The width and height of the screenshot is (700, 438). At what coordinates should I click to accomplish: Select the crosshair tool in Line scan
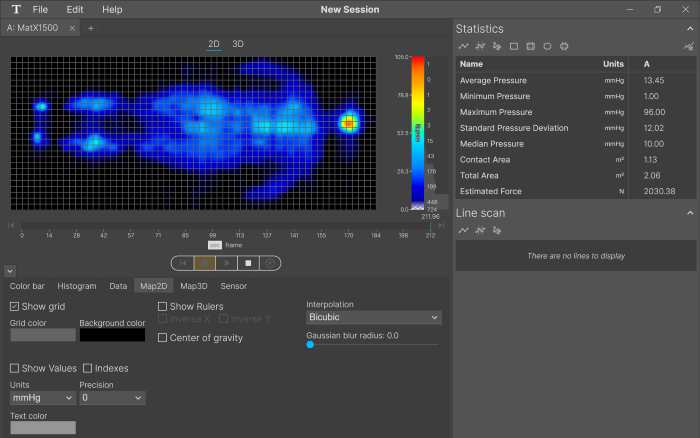click(x=480, y=230)
